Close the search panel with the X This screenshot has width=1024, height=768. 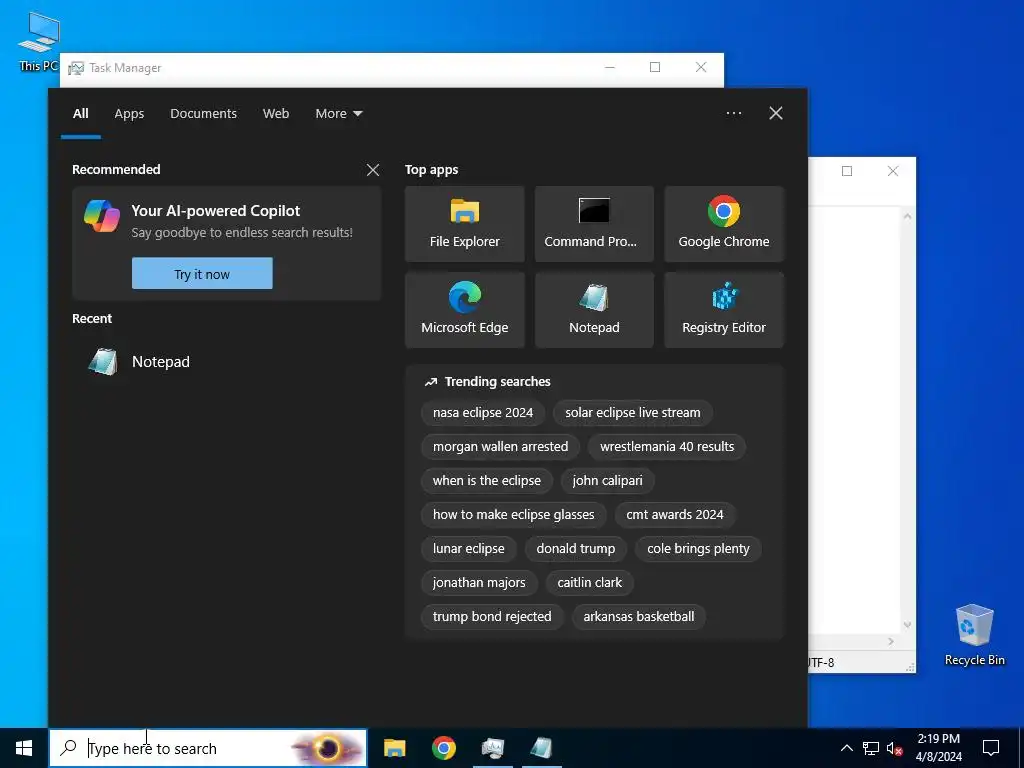(x=776, y=113)
